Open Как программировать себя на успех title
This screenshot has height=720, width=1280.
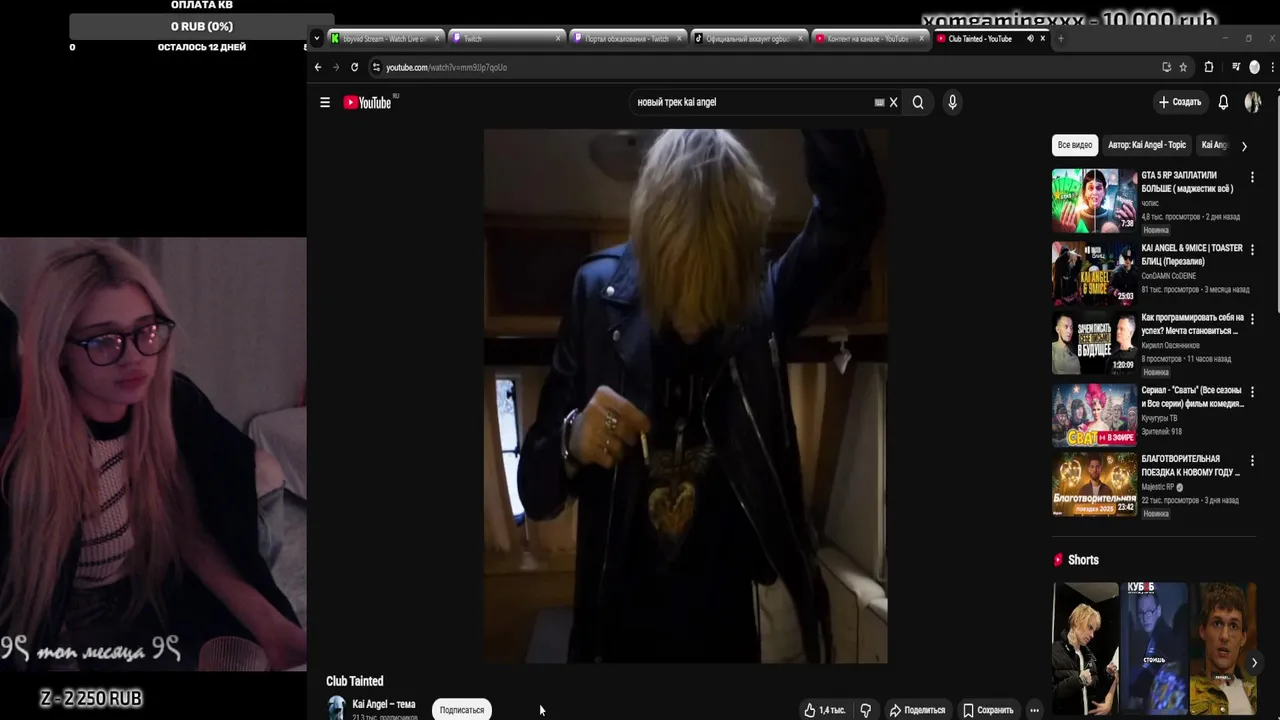(x=1192, y=324)
